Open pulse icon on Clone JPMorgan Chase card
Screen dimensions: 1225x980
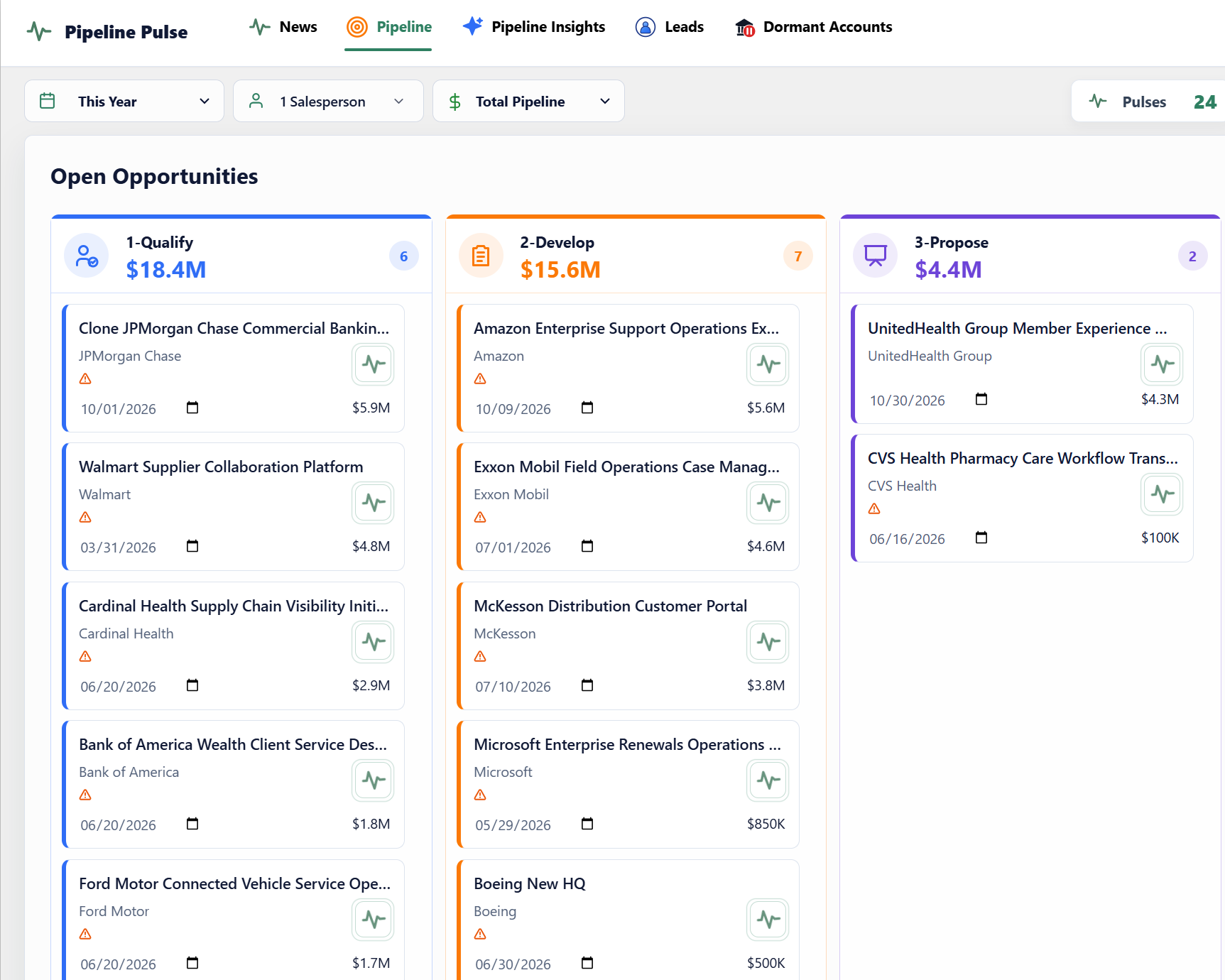pos(374,364)
